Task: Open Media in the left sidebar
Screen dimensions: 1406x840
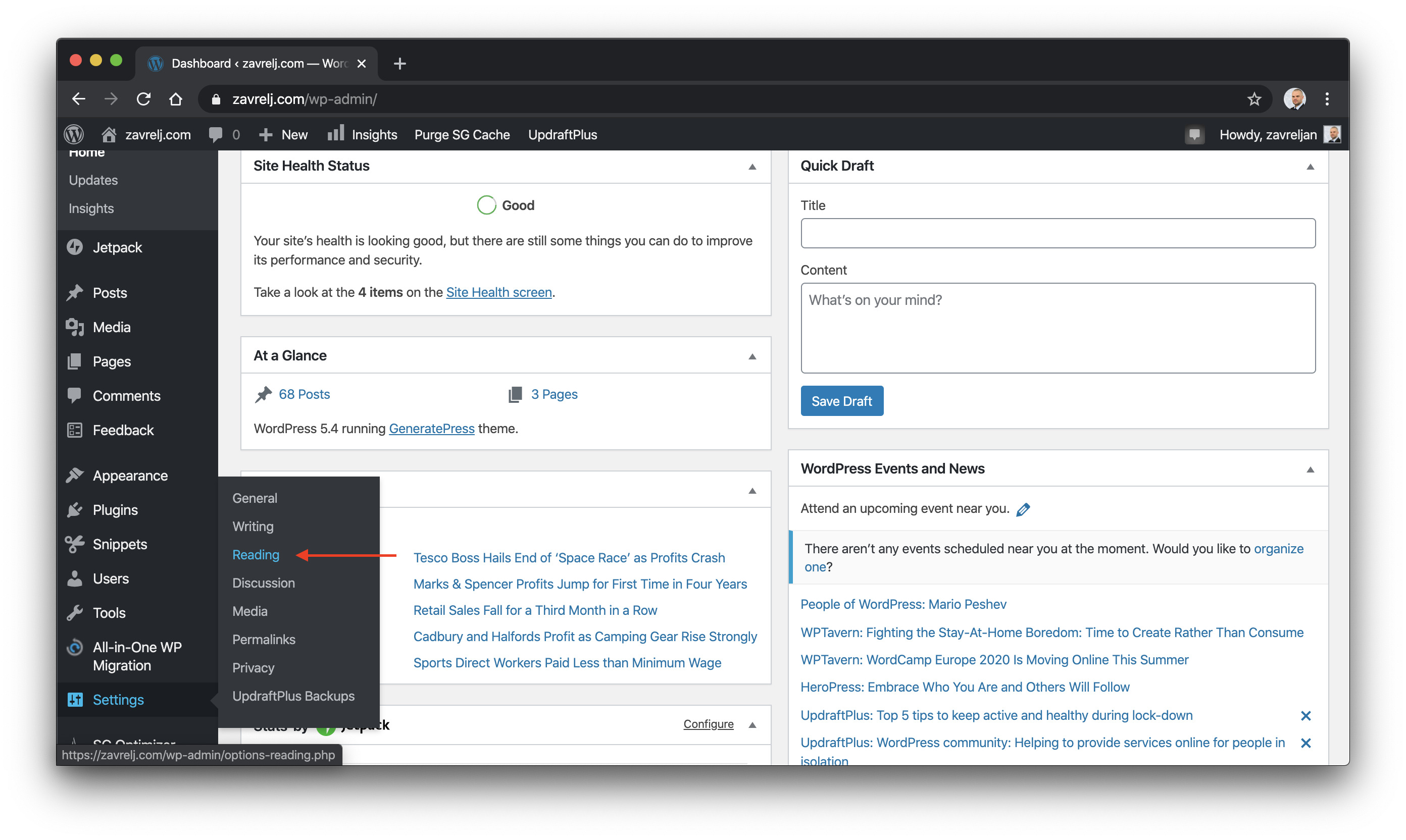Action: pos(112,327)
